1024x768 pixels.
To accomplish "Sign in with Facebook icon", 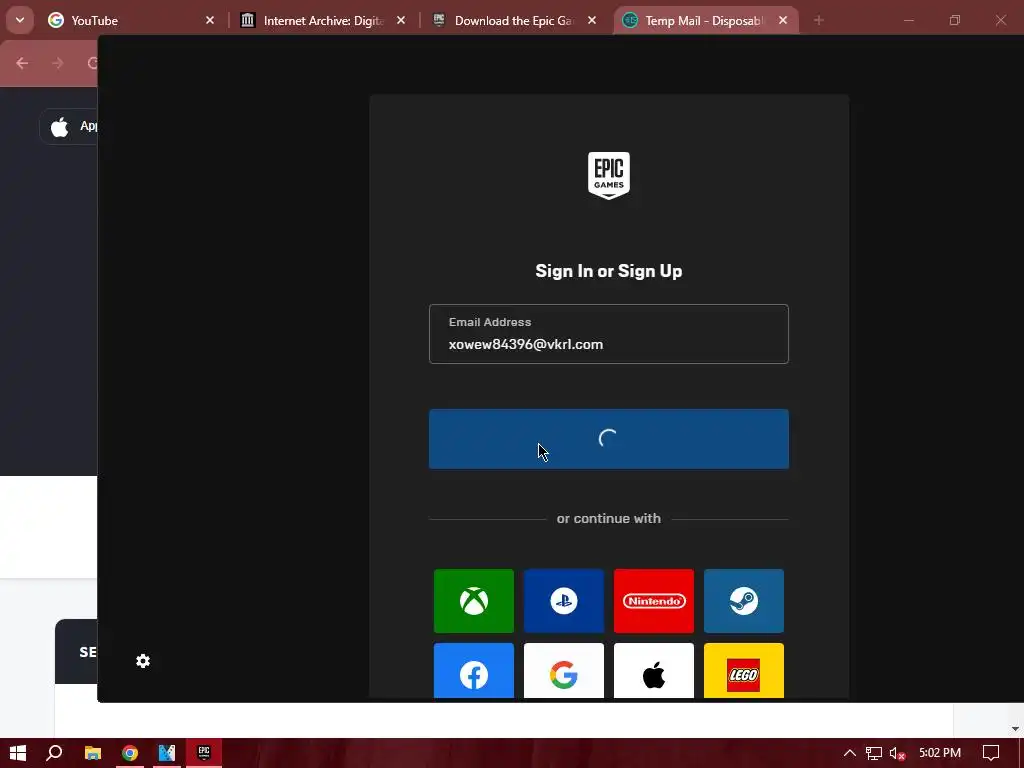I will [473, 671].
